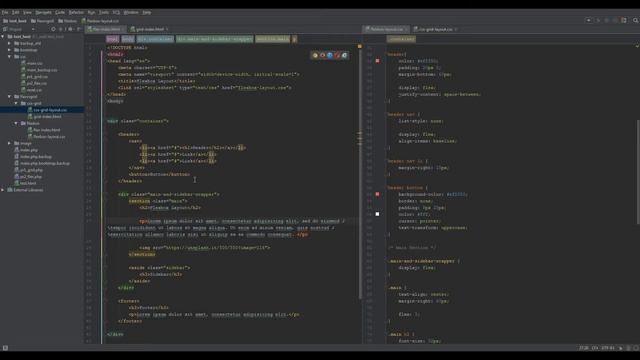640x360 pixels.
Task: Click the Debug button in top toolbar
Action: point(607,20)
